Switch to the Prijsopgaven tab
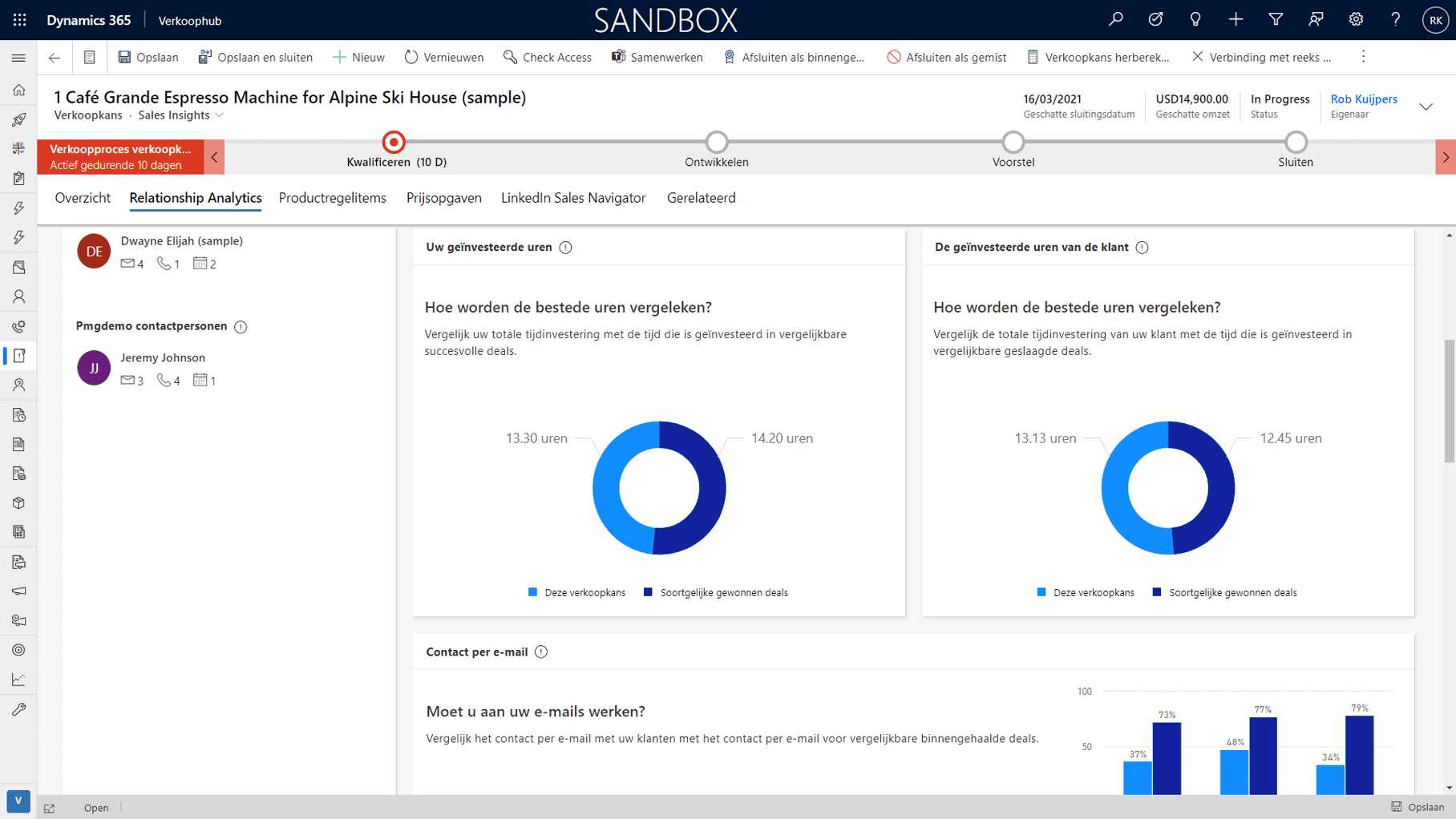 [444, 198]
